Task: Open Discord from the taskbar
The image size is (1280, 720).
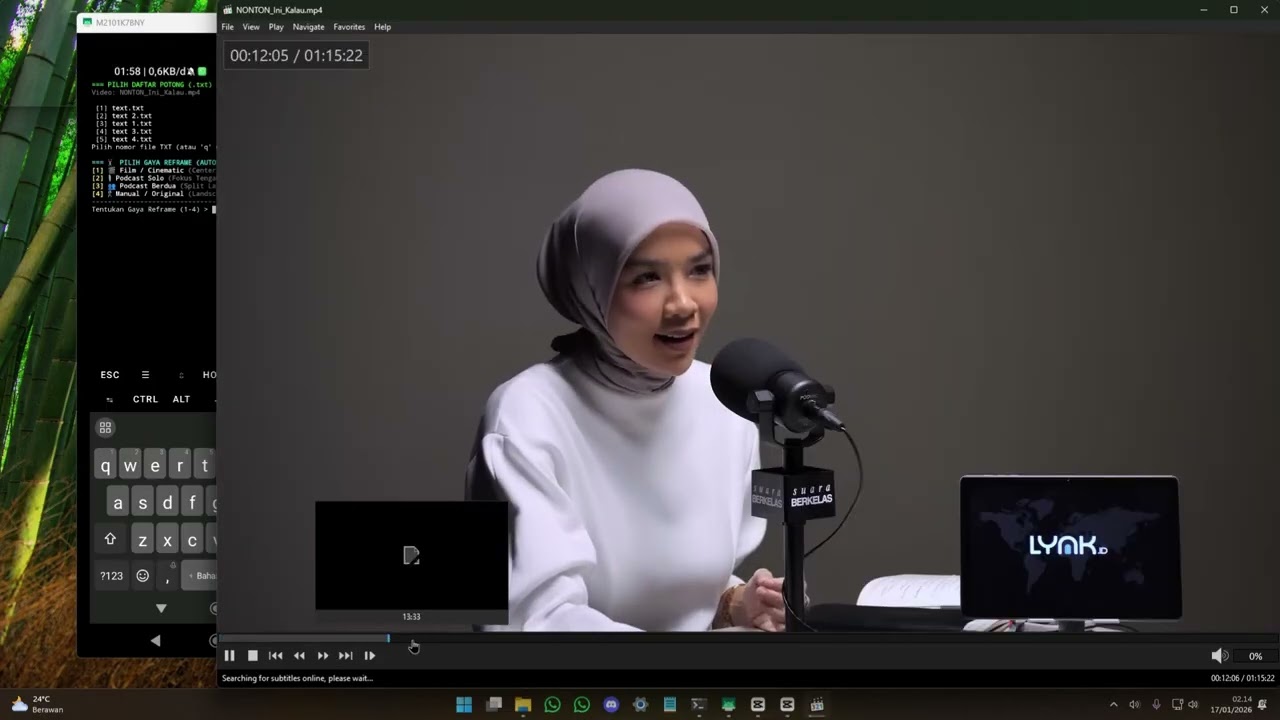Action: coord(611,705)
